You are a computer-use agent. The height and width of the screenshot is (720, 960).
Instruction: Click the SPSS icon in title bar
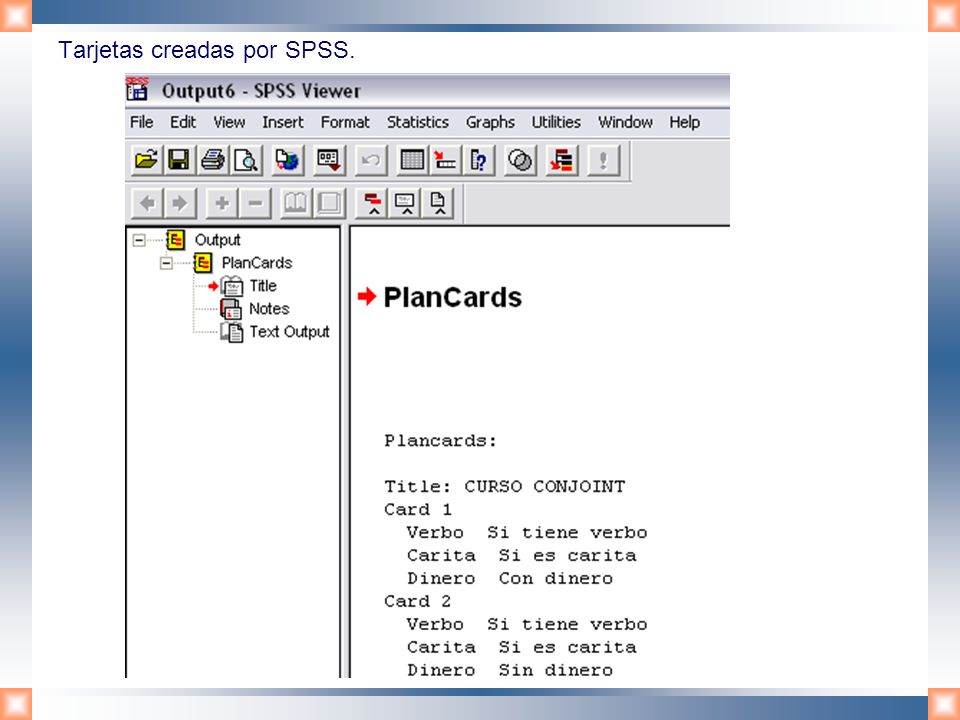coord(137,89)
